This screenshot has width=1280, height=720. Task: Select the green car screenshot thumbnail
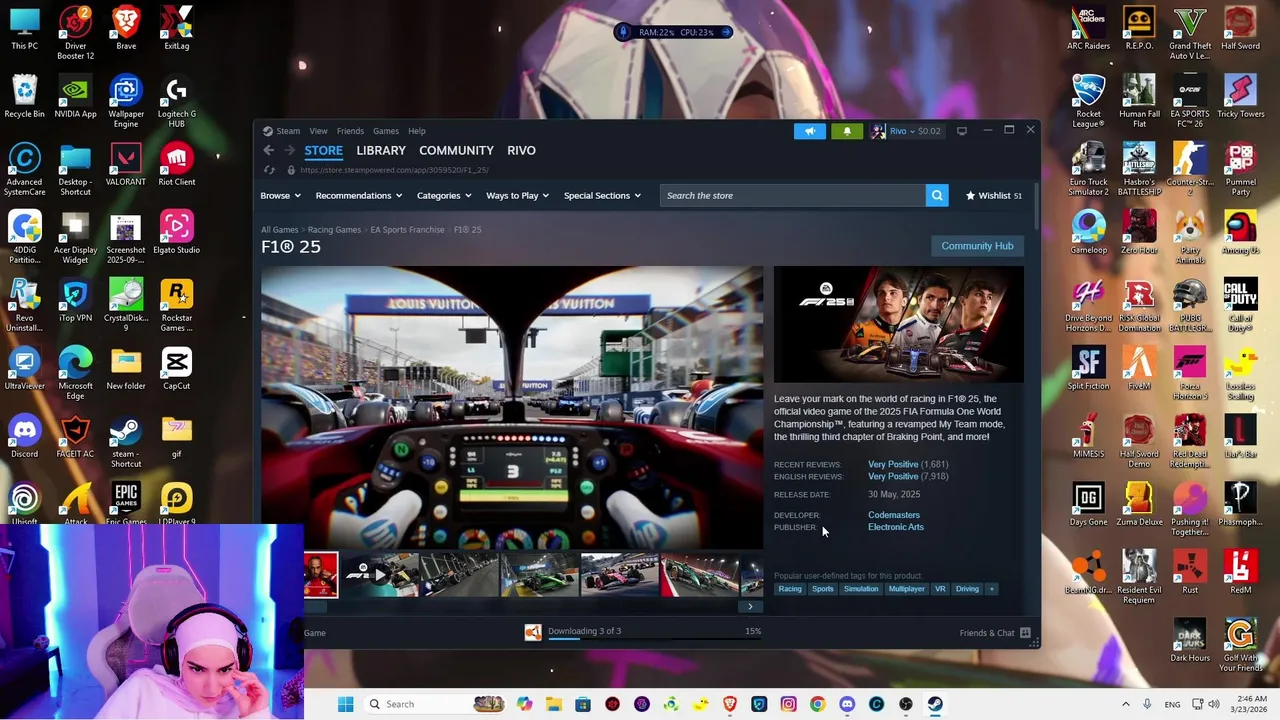point(540,575)
